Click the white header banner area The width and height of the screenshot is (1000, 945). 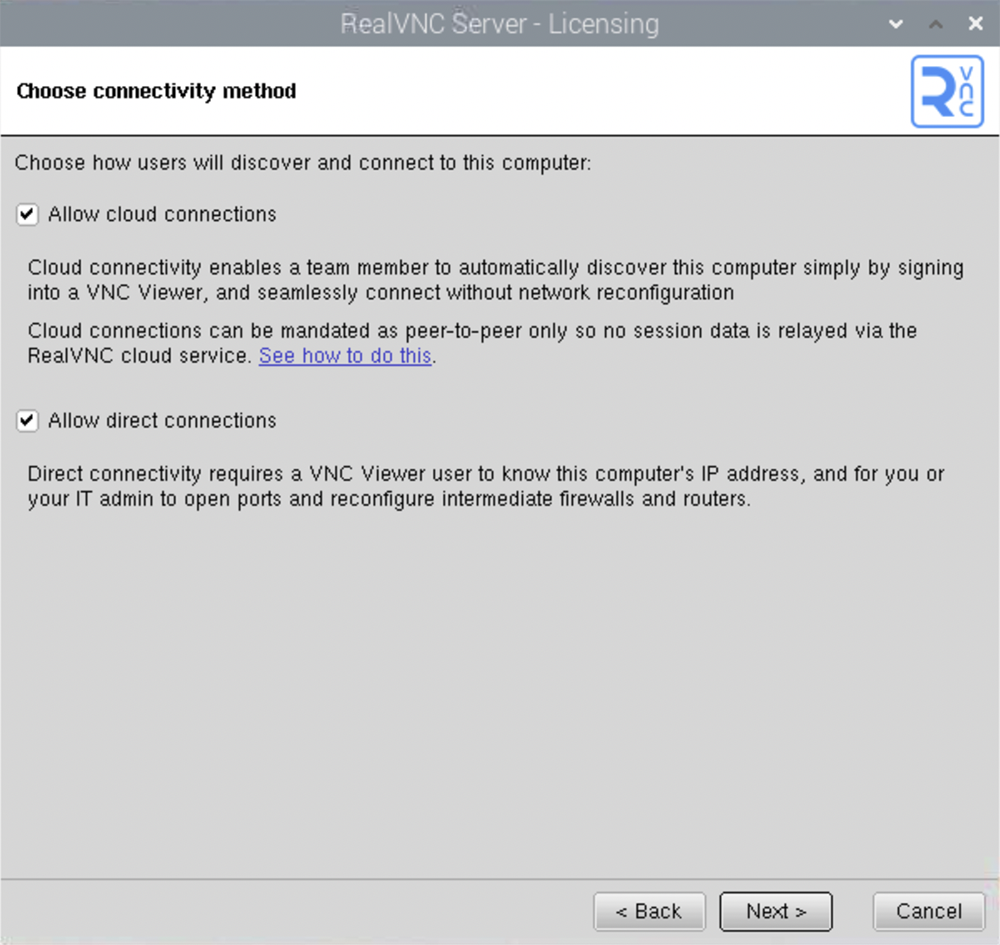500,91
